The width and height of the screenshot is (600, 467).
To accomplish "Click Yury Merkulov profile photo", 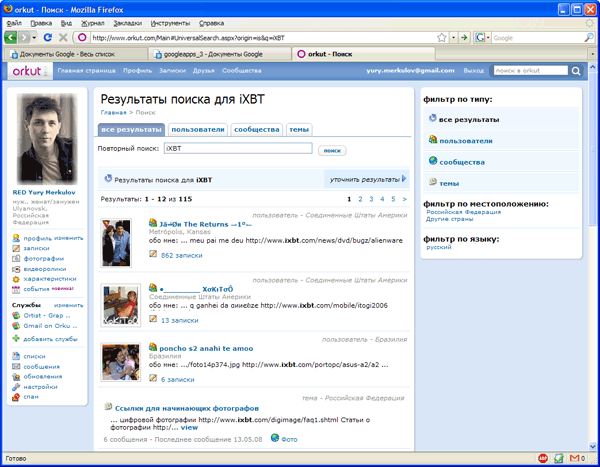I will (x=47, y=139).
